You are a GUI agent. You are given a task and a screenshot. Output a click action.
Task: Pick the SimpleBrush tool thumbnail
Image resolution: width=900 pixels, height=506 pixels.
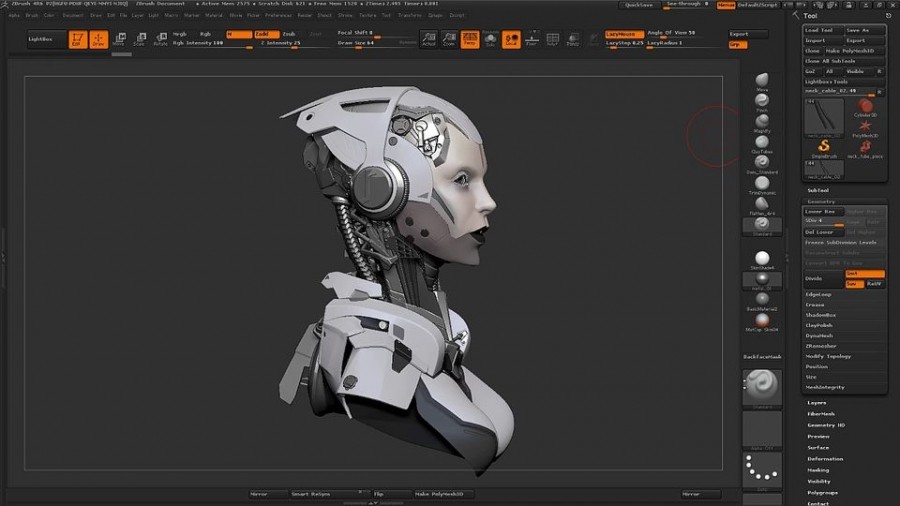point(824,148)
